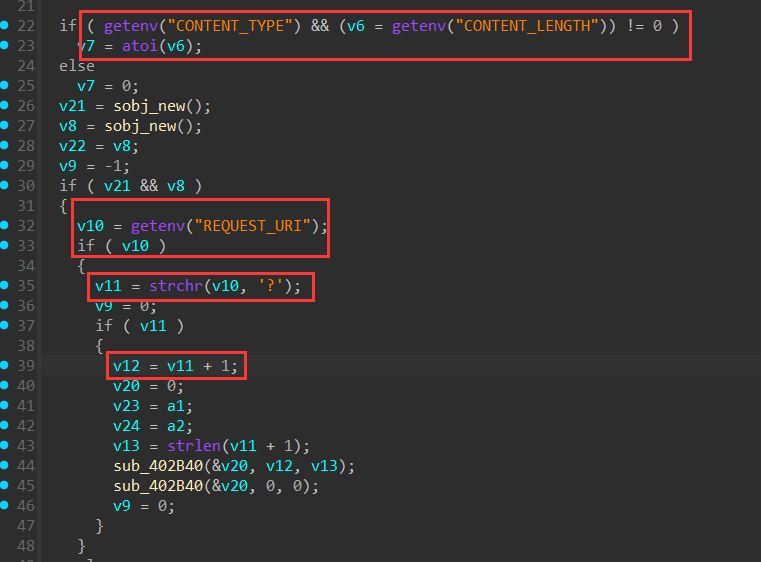Click variable v20 on line 40
This screenshot has height=562, width=761.
126,386
